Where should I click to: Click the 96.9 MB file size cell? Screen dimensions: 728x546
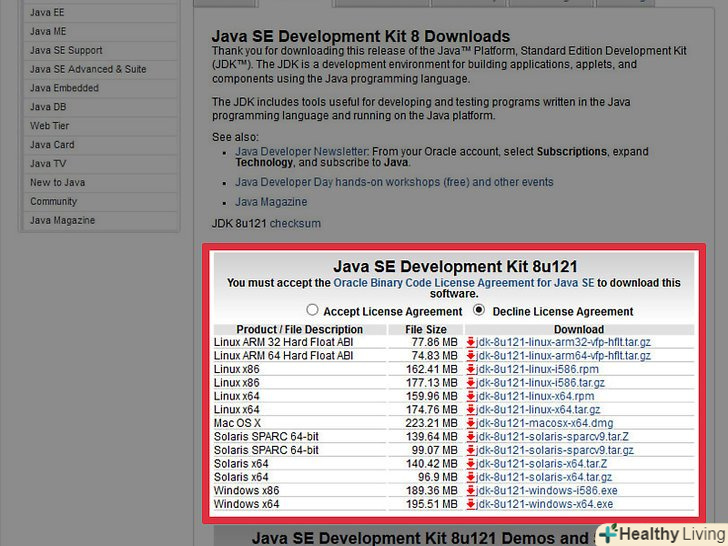pos(438,477)
